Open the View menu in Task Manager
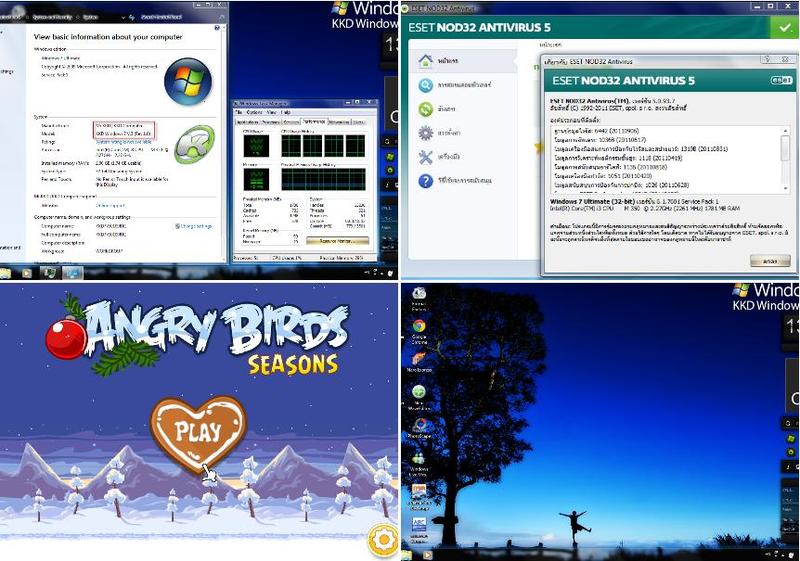 (x=271, y=112)
